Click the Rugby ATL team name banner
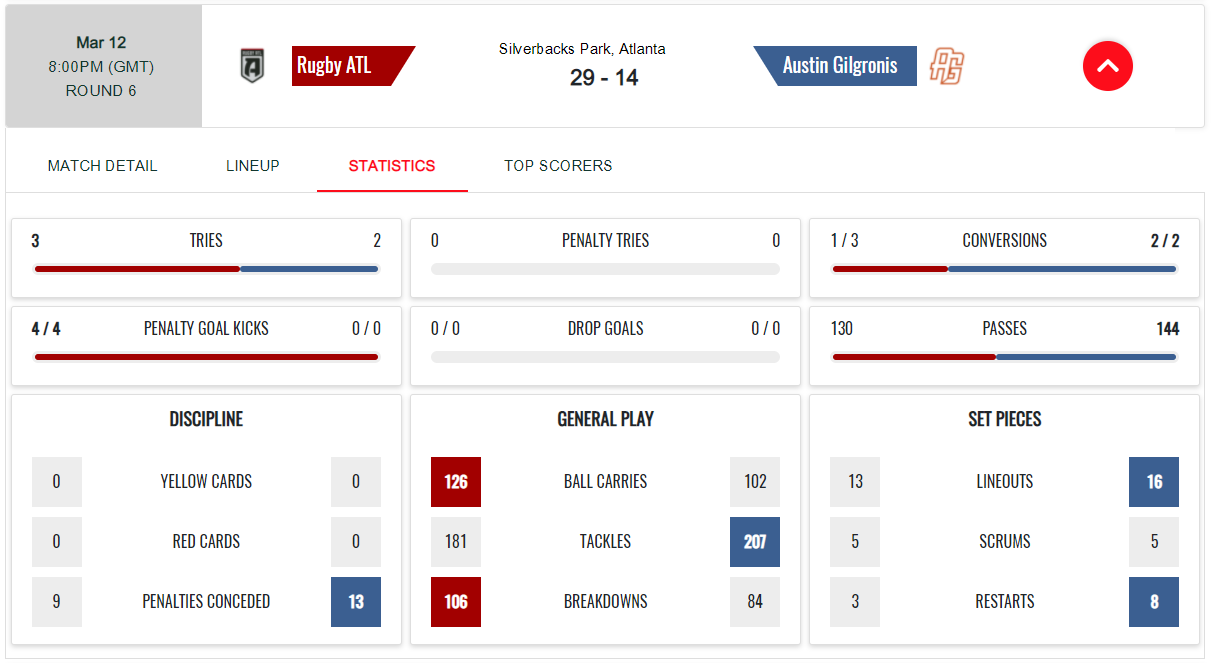 pos(353,66)
